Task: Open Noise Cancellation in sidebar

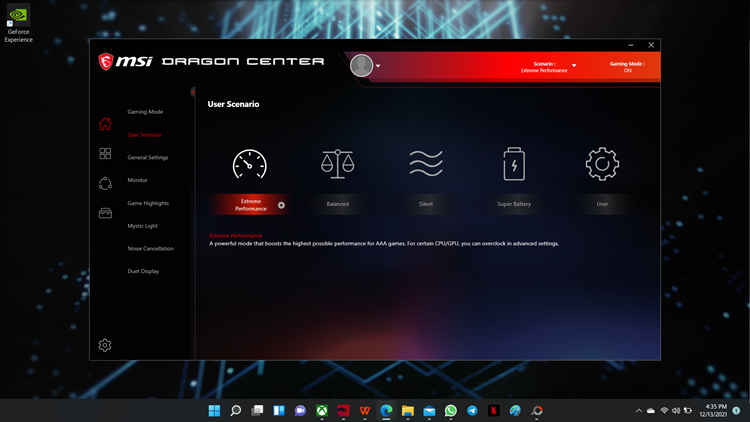Action: [151, 249]
